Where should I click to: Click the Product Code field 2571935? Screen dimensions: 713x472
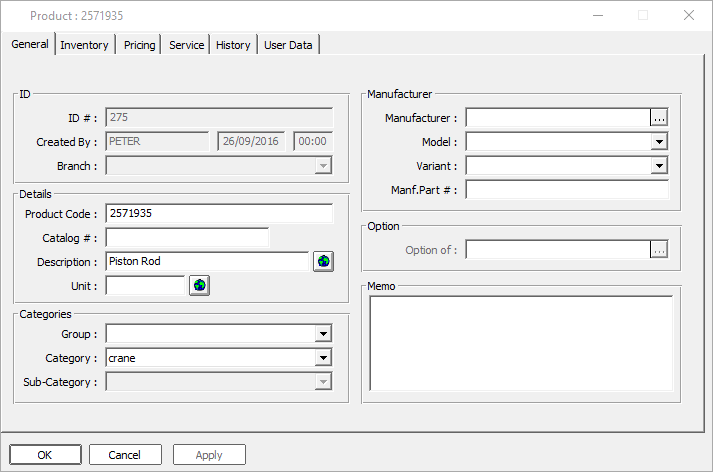pos(219,213)
